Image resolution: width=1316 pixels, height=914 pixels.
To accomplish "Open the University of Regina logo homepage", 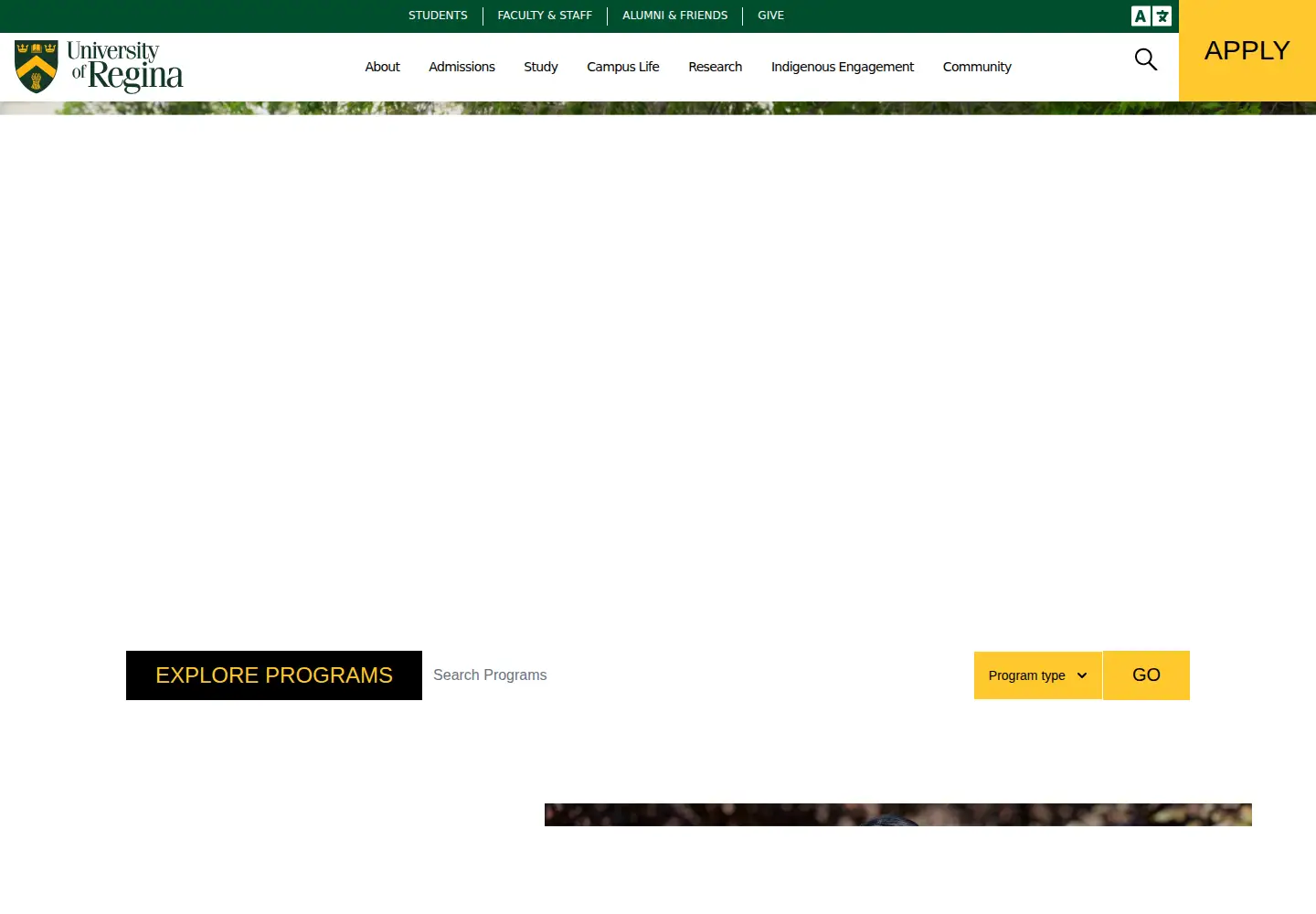I will [x=99, y=67].
